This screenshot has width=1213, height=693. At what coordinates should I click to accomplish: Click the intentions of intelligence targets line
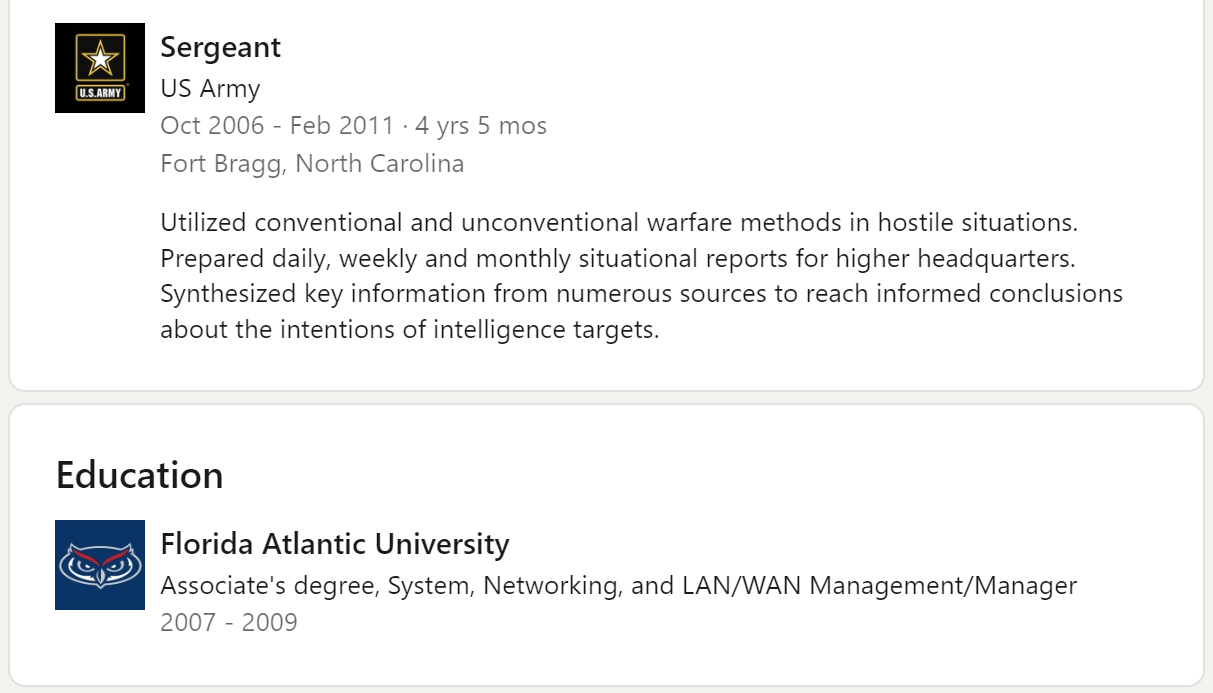coord(410,330)
